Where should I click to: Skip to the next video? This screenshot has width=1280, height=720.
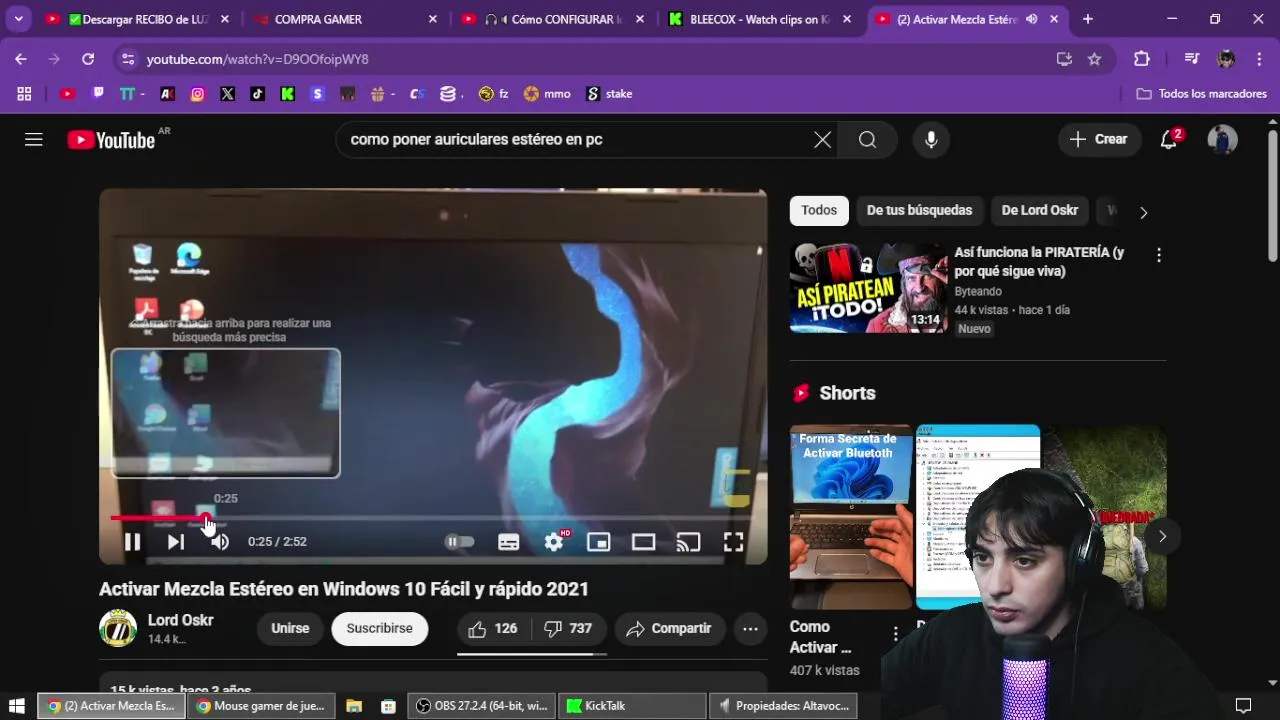[176, 542]
